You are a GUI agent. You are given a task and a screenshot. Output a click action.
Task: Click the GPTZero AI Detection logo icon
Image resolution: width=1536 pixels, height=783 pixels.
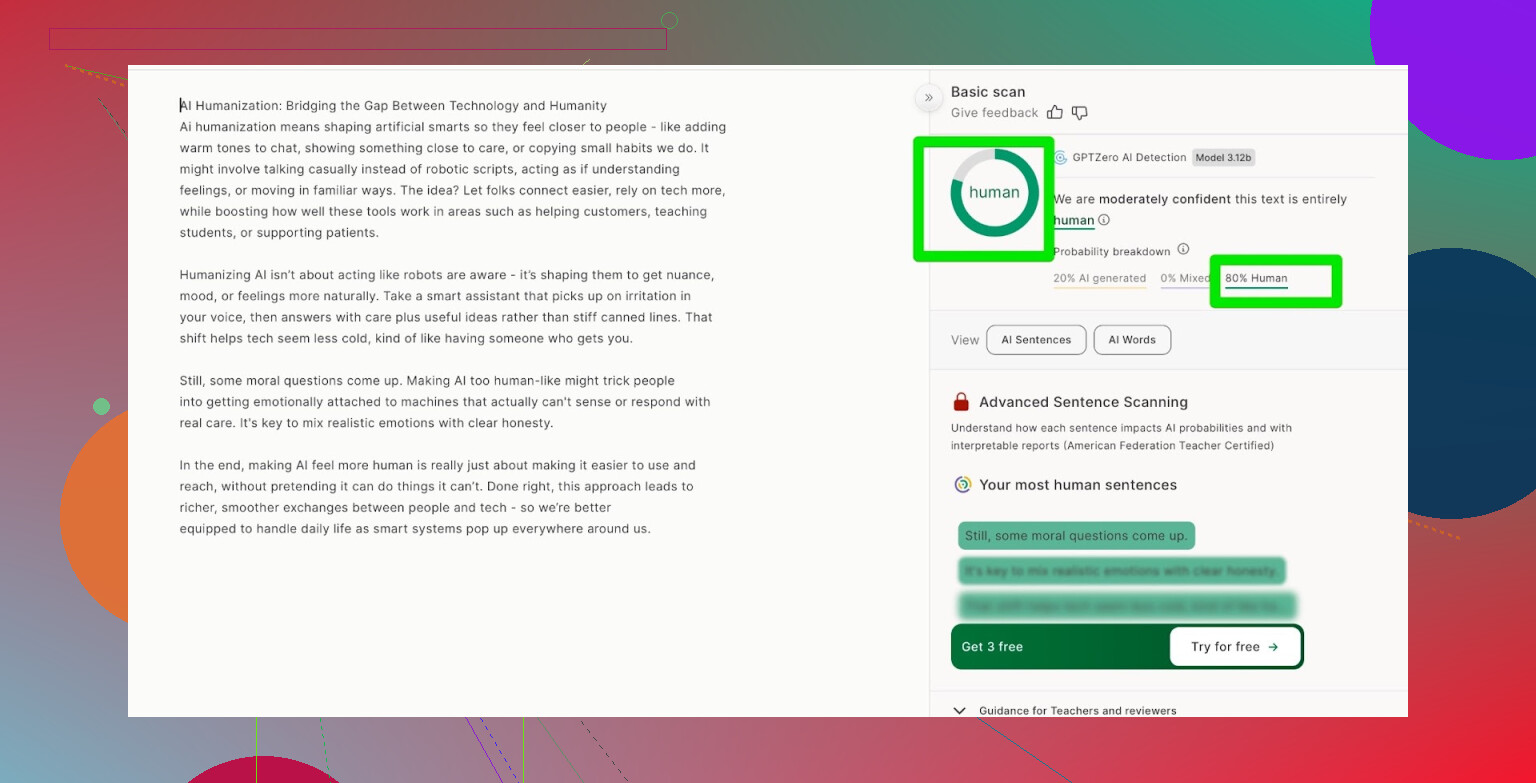[x=1060, y=158]
